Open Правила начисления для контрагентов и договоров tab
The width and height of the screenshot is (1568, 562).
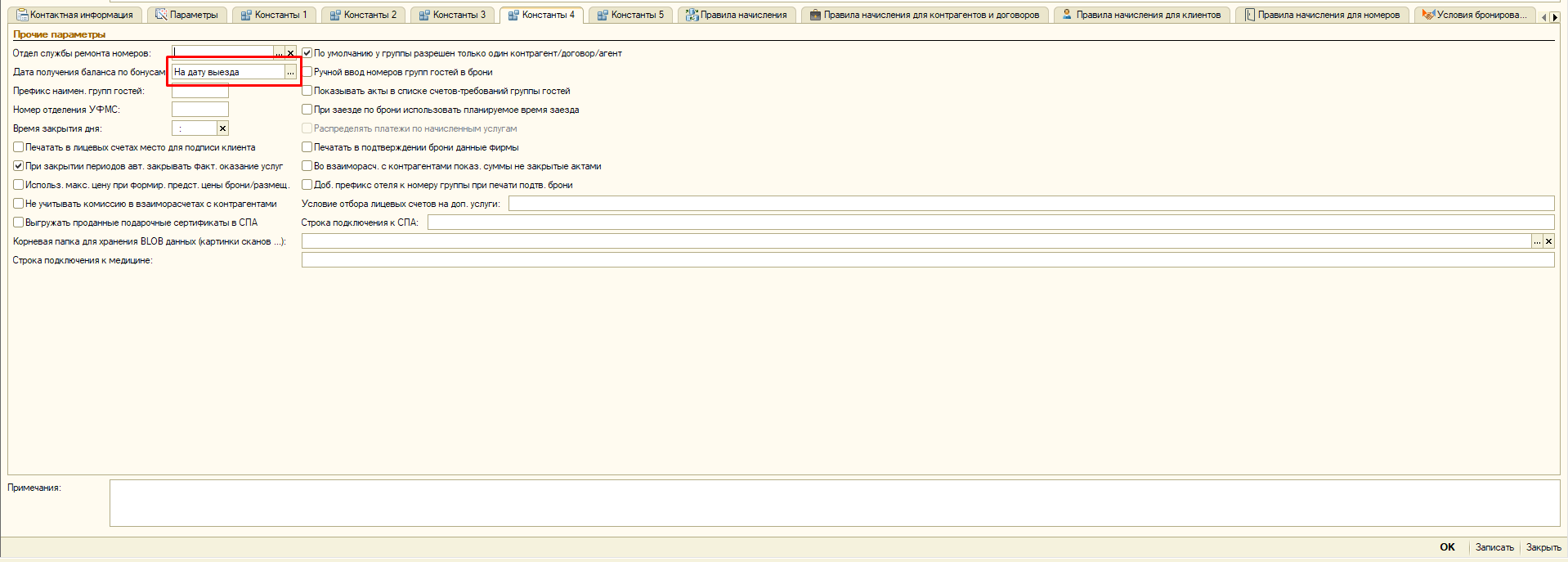[x=925, y=15]
